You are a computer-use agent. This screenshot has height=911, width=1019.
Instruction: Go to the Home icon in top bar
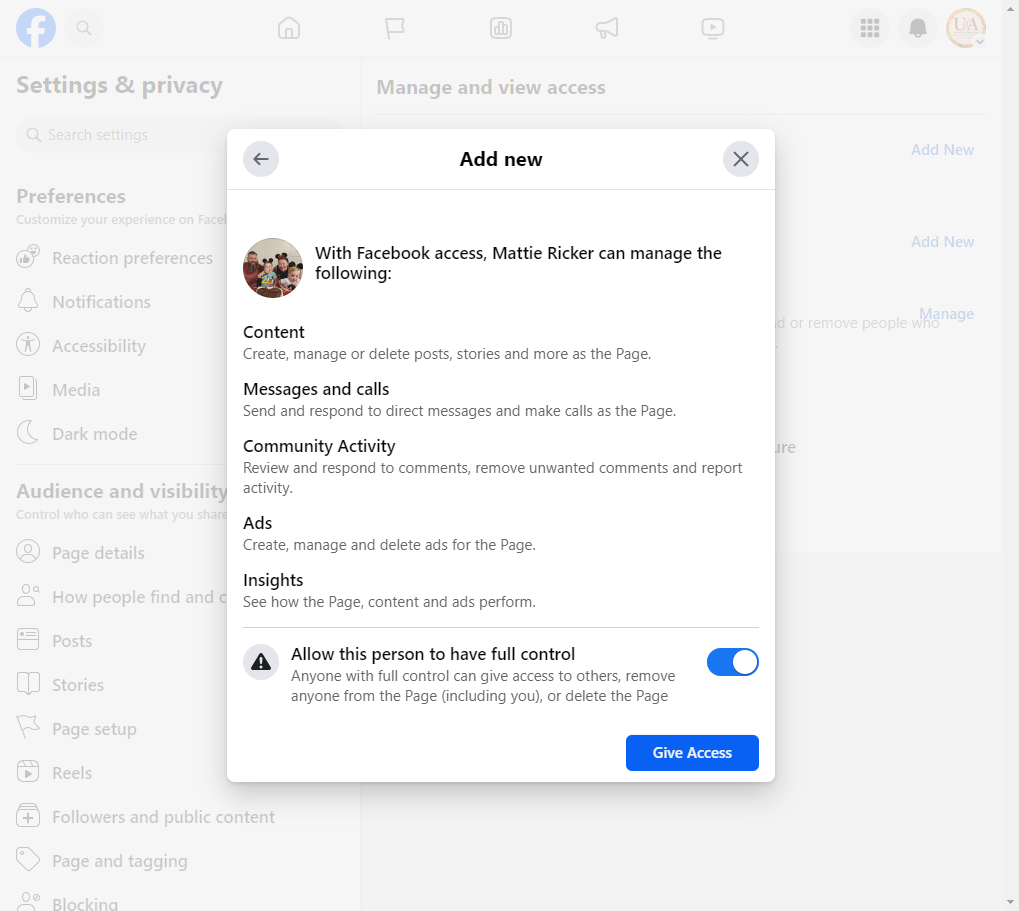[x=289, y=28]
